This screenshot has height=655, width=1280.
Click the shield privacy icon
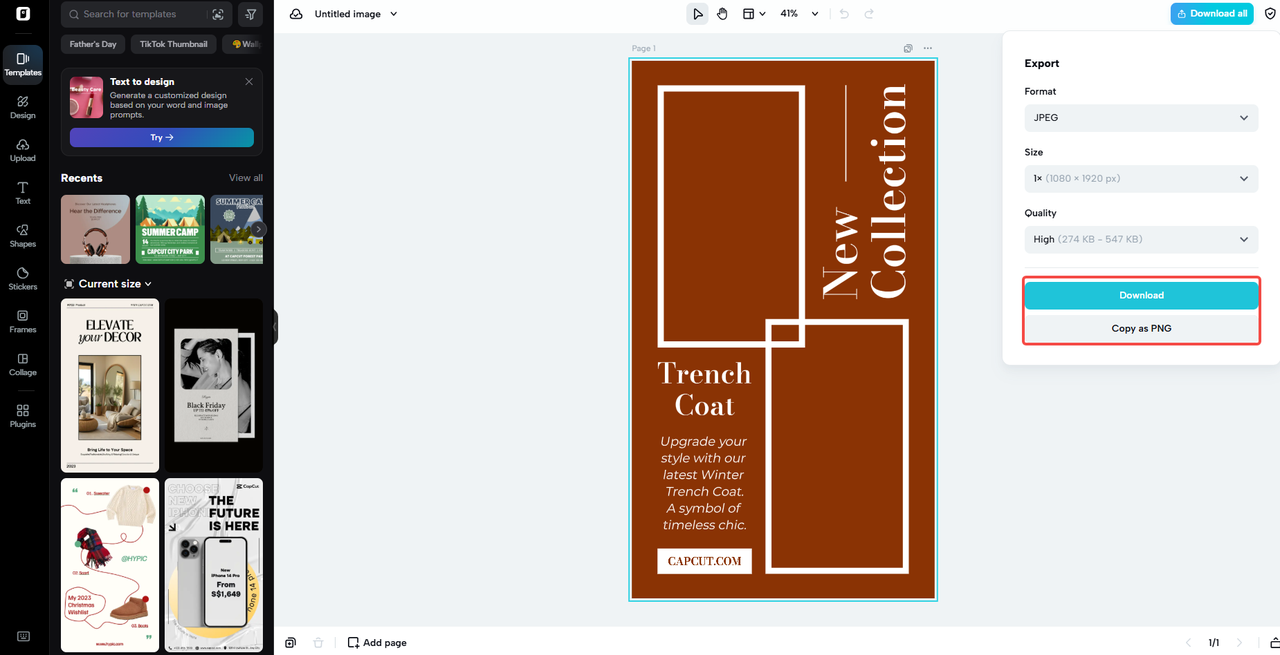1270,14
